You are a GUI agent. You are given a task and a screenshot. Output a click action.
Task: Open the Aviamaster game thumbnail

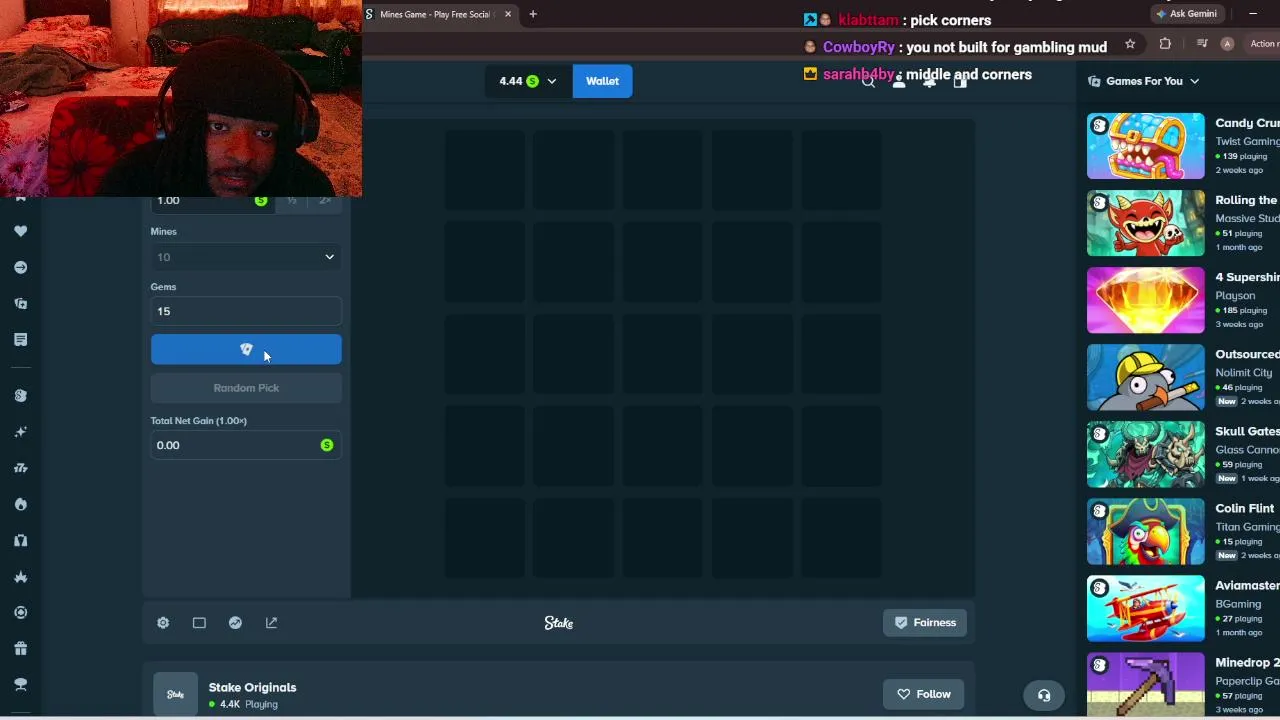coord(1146,608)
